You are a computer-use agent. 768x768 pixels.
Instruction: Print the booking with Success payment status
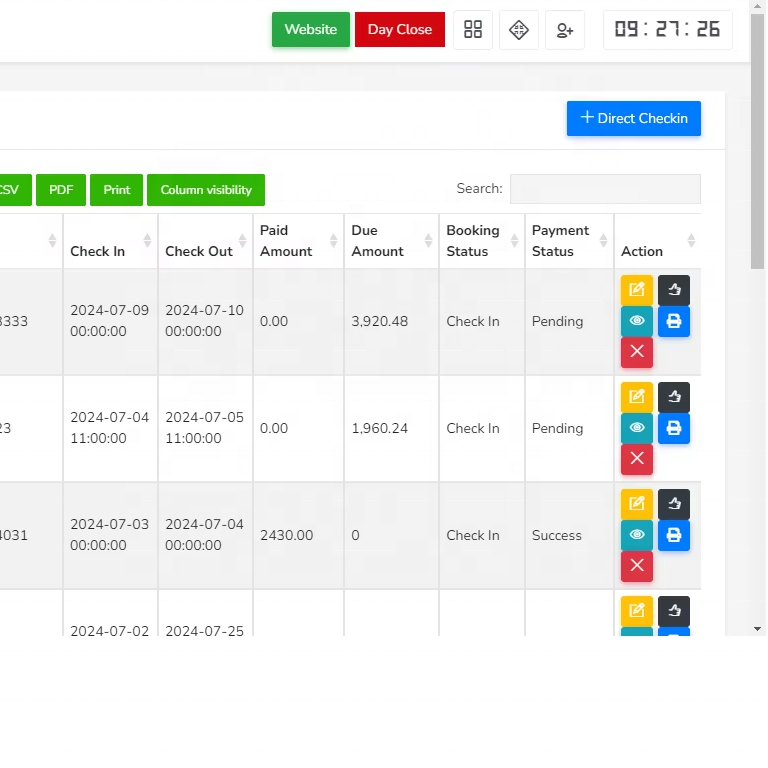point(674,535)
